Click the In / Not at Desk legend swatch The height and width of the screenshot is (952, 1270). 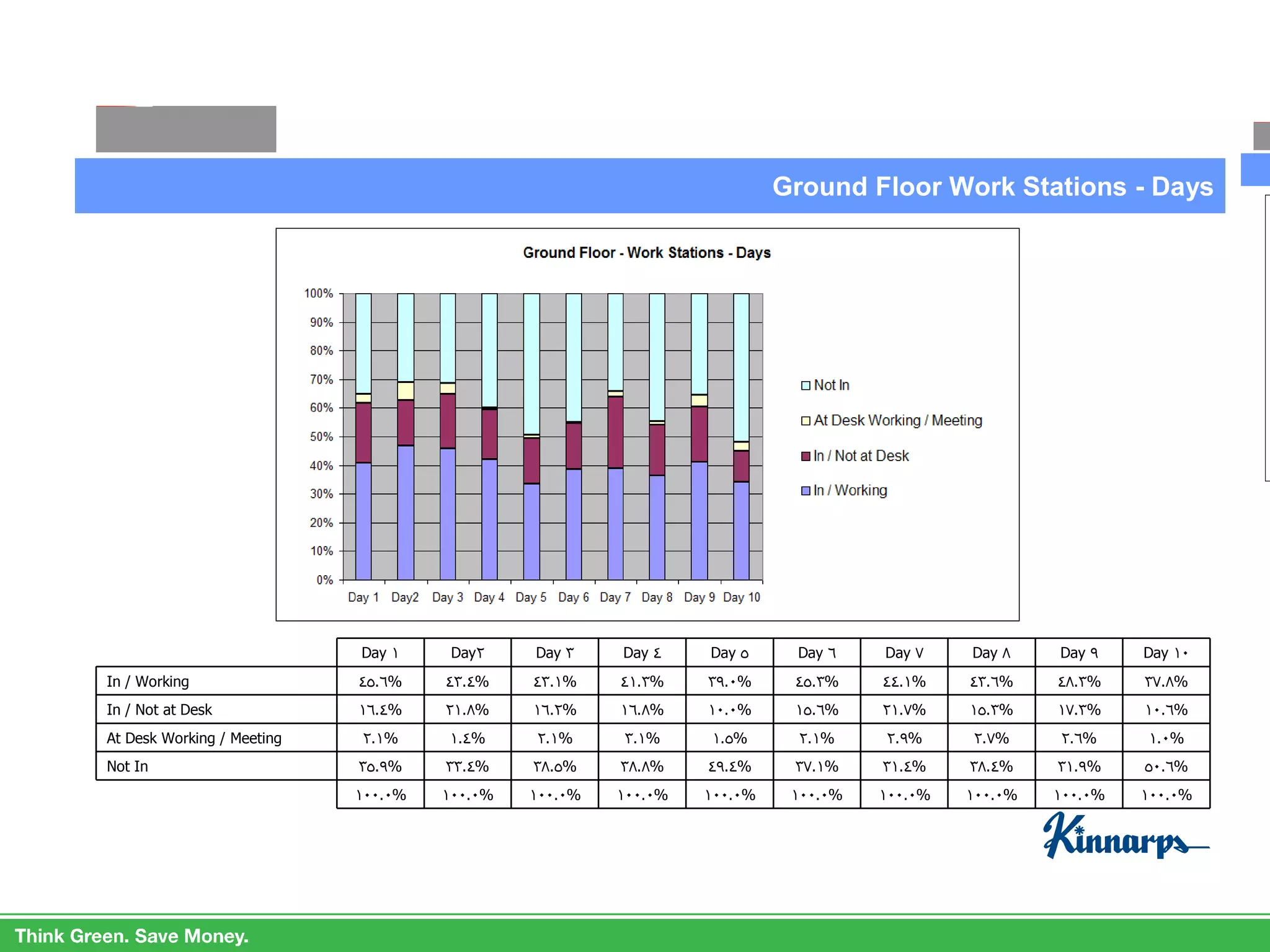pyautogui.click(x=806, y=456)
